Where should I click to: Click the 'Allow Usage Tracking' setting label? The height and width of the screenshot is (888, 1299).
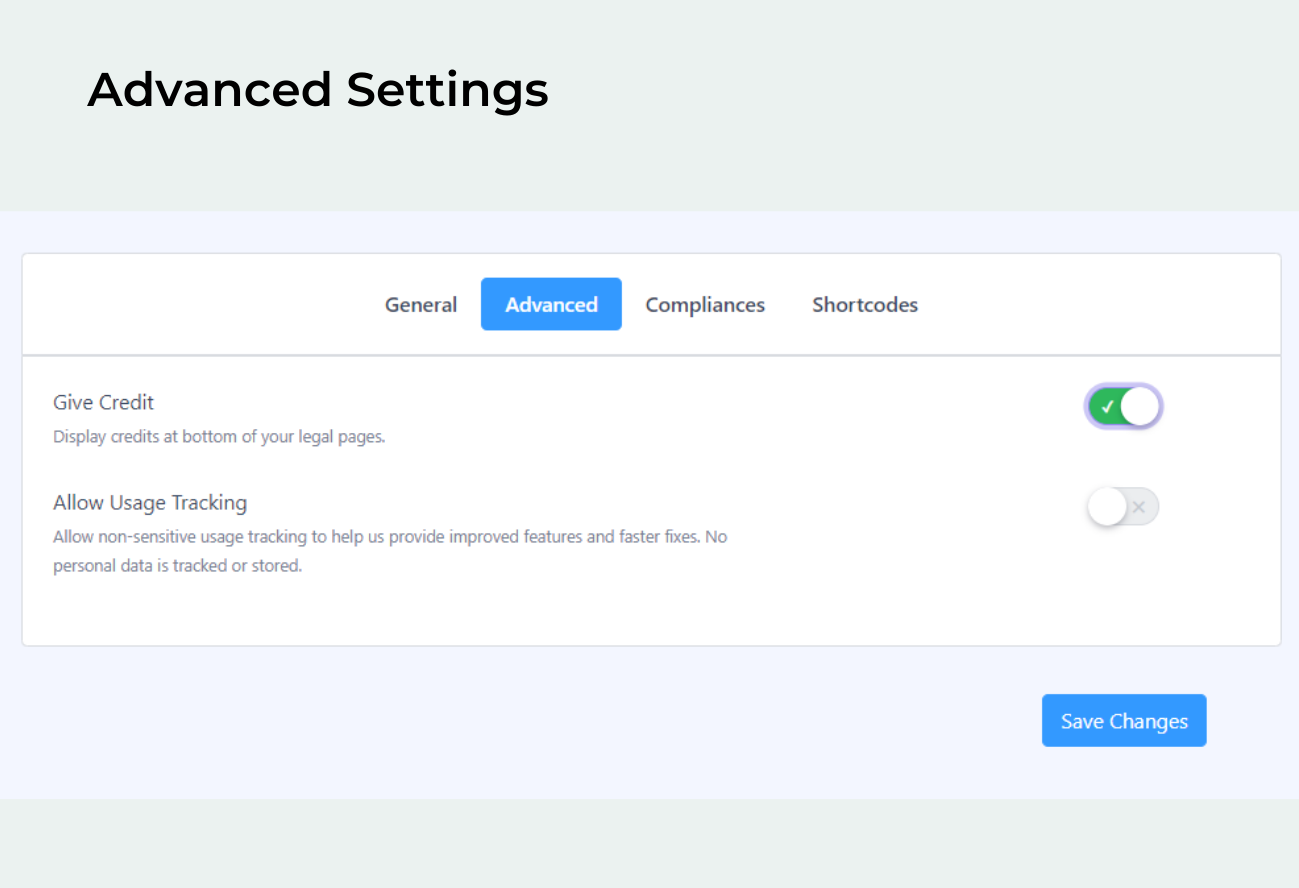point(150,502)
